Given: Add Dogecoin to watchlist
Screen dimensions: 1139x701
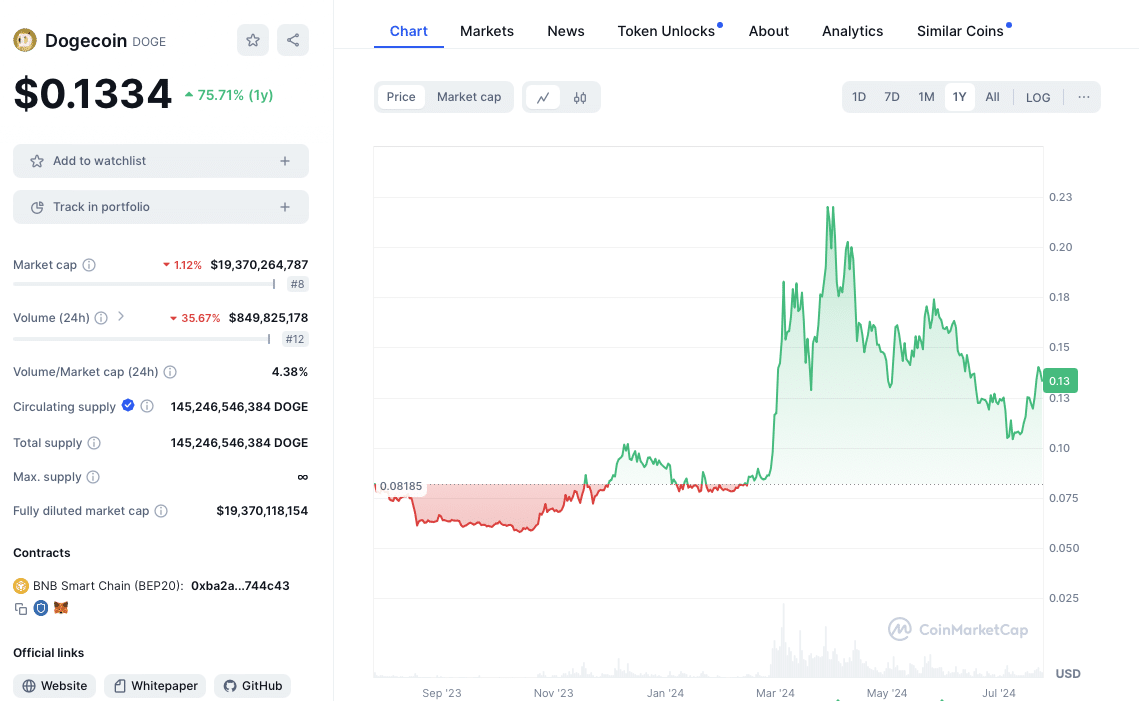Looking at the screenshot, I should [x=161, y=161].
